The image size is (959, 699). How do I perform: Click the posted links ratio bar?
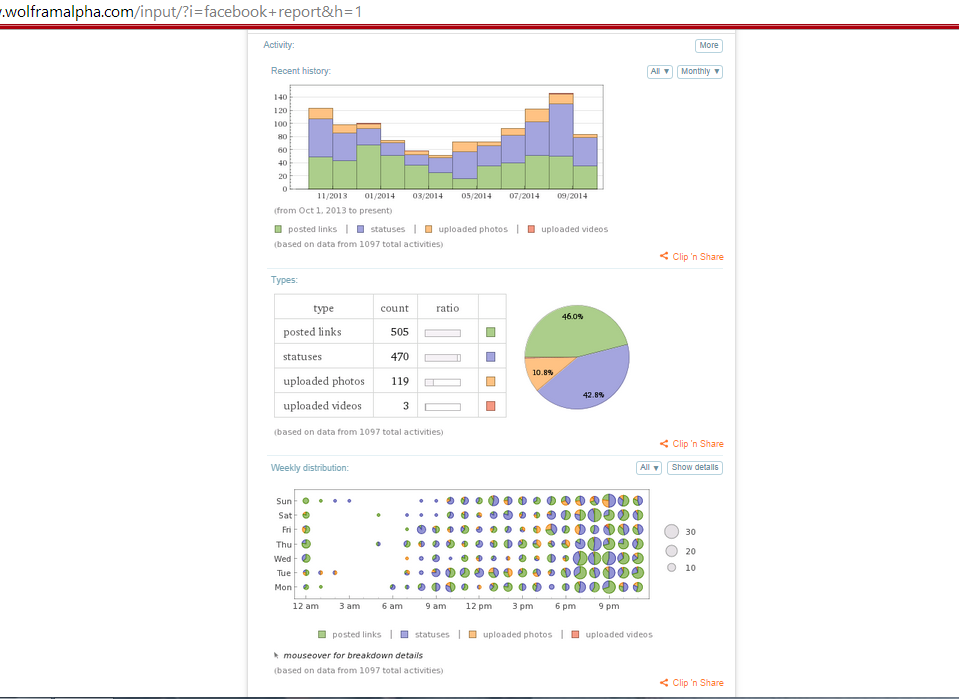pyautogui.click(x=442, y=332)
